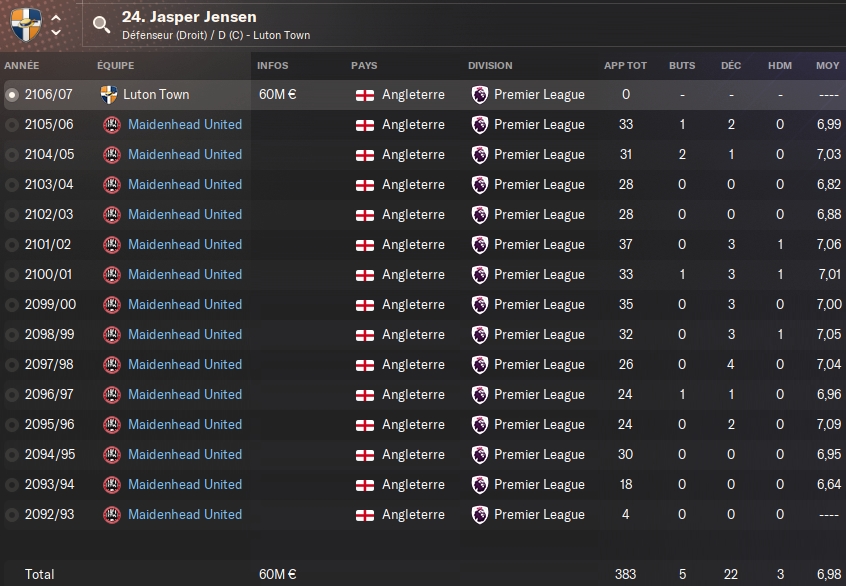Click the England flag in 2097/98 row

click(365, 365)
